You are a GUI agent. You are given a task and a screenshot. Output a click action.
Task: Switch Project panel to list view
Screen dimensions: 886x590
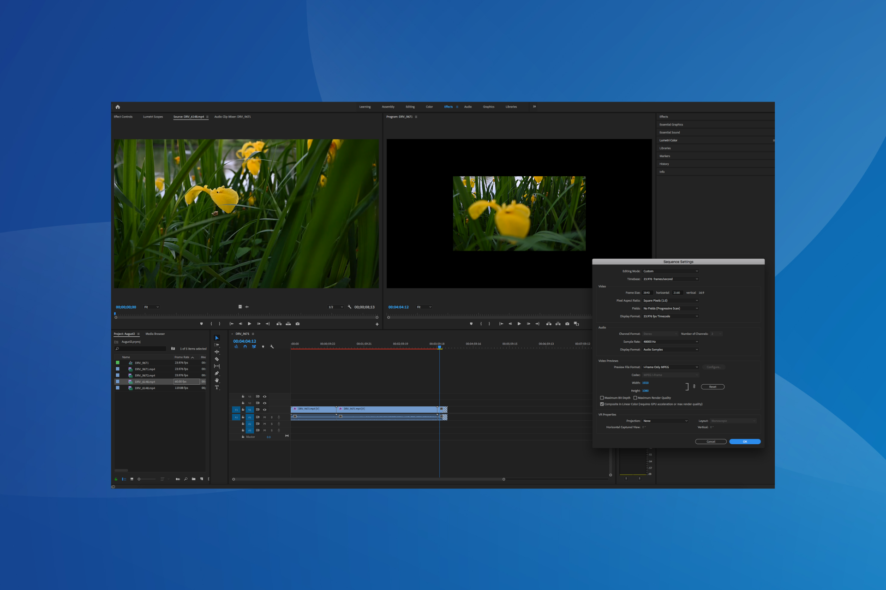[124, 479]
